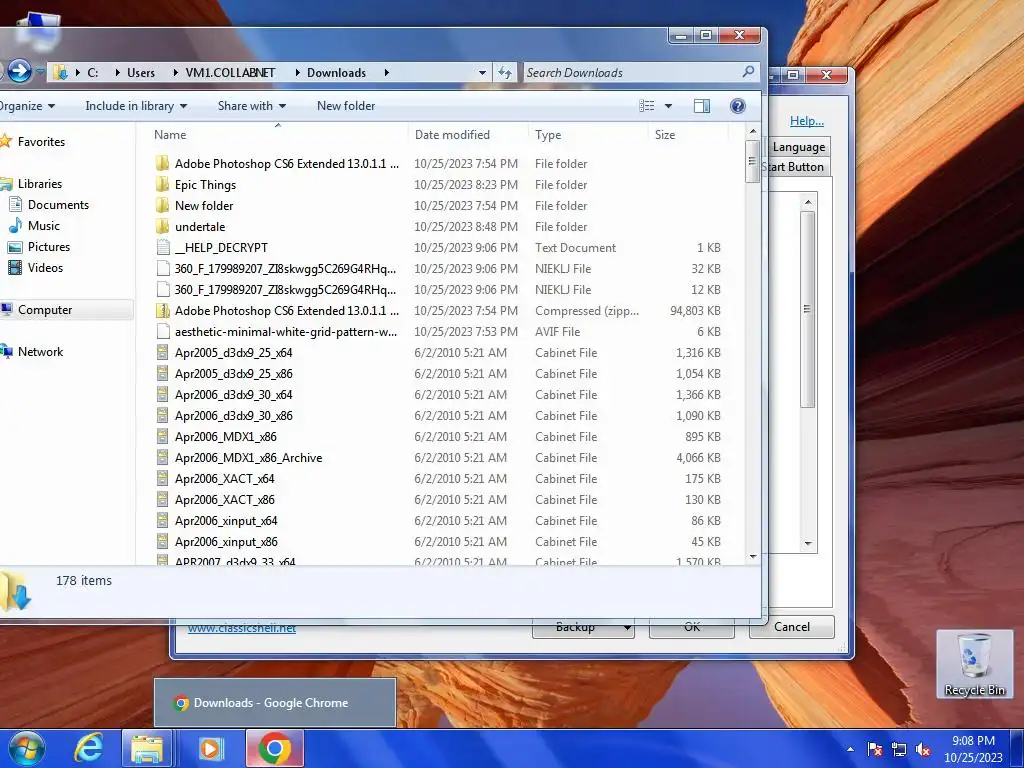This screenshot has height=768, width=1024.
Task: Click the network tray icon
Action: [899, 749]
